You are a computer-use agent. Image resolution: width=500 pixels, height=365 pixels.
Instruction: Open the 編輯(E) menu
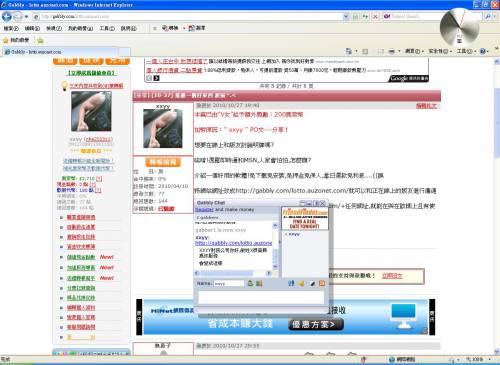pyautogui.click(x=32, y=29)
